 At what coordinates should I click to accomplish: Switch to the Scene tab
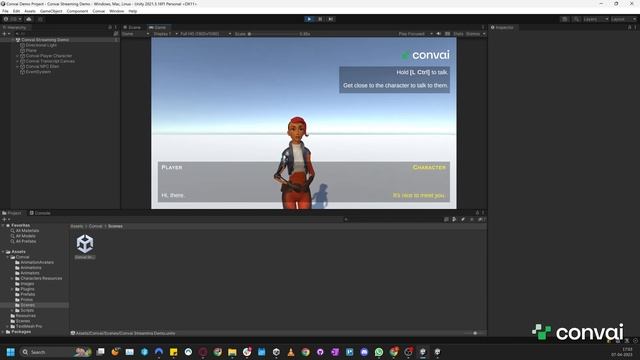[x=132, y=27]
